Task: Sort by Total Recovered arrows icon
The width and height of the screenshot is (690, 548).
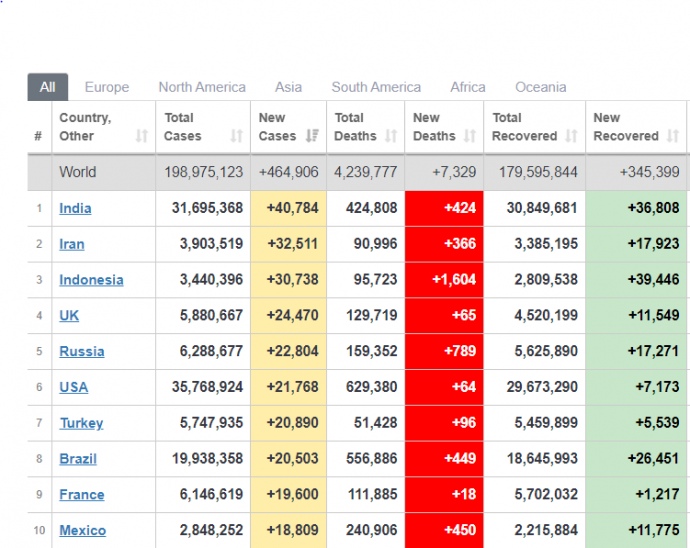Action: (x=571, y=136)
